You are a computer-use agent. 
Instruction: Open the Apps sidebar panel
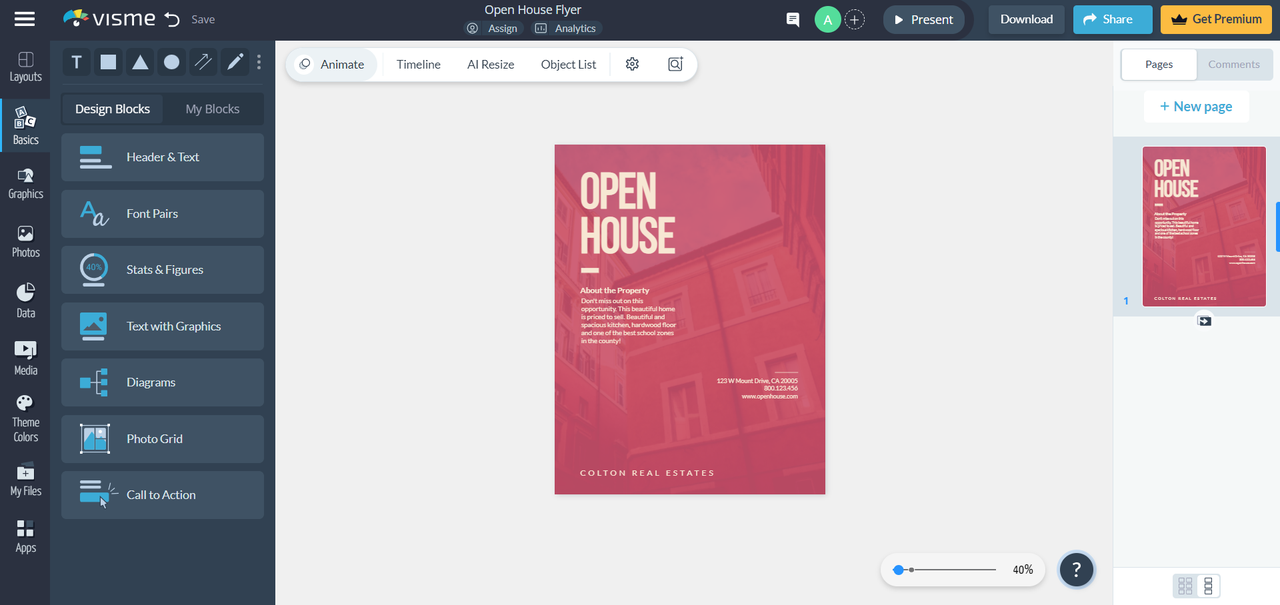click(25, 537)
